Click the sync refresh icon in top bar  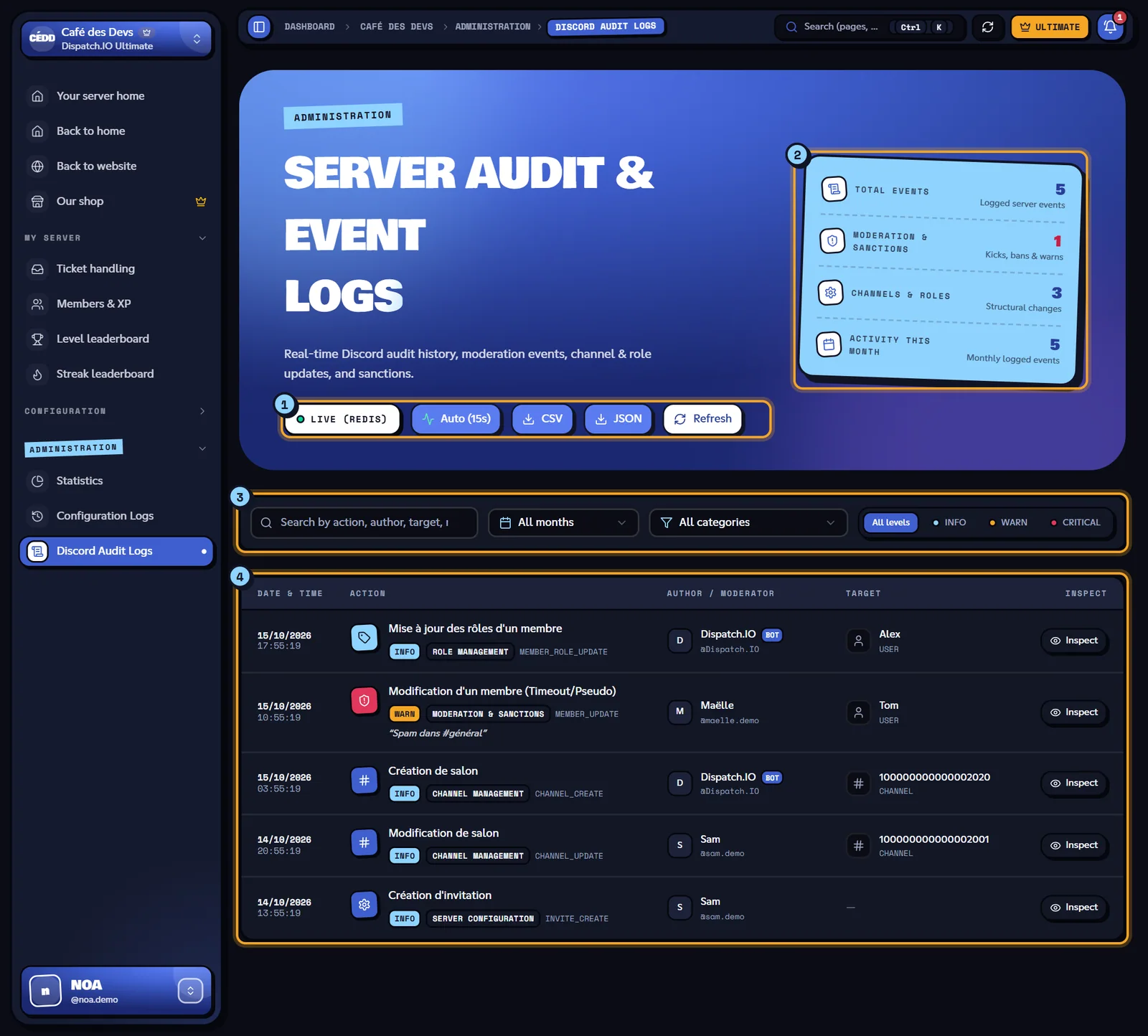coord(987,27)
